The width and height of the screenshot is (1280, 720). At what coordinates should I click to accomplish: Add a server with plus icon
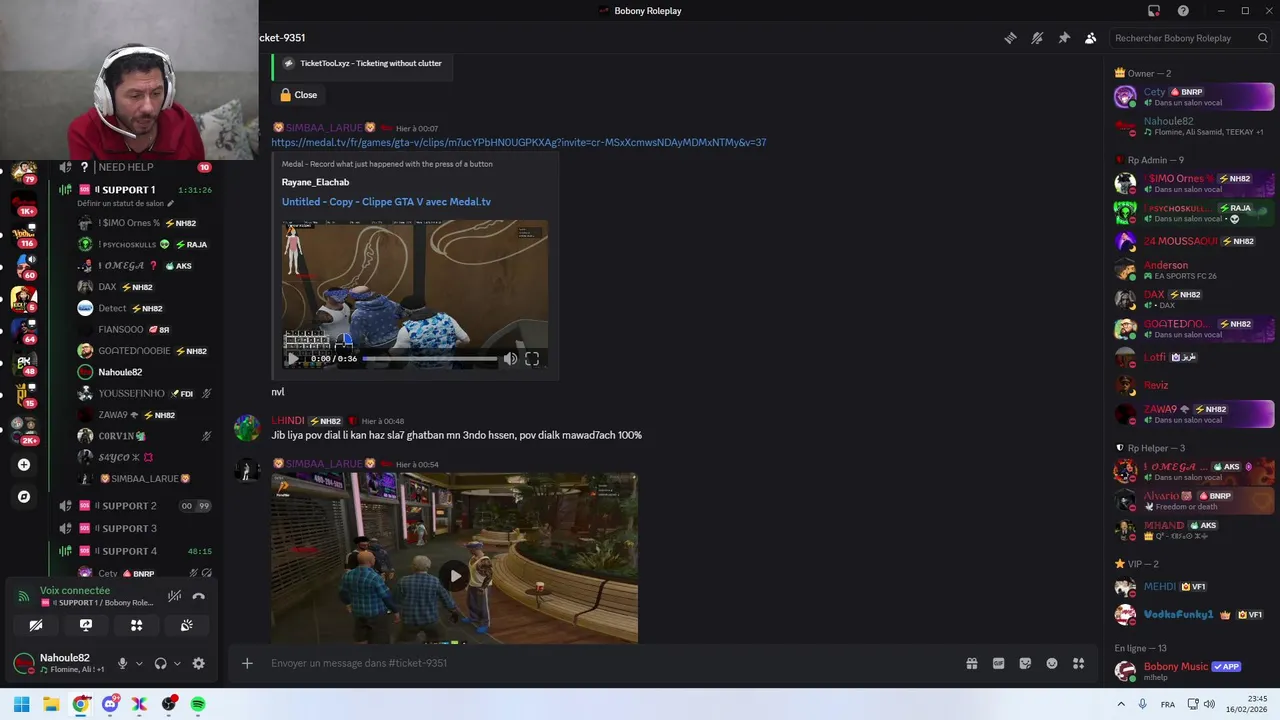pyautogui.click(x=24, y=465)
